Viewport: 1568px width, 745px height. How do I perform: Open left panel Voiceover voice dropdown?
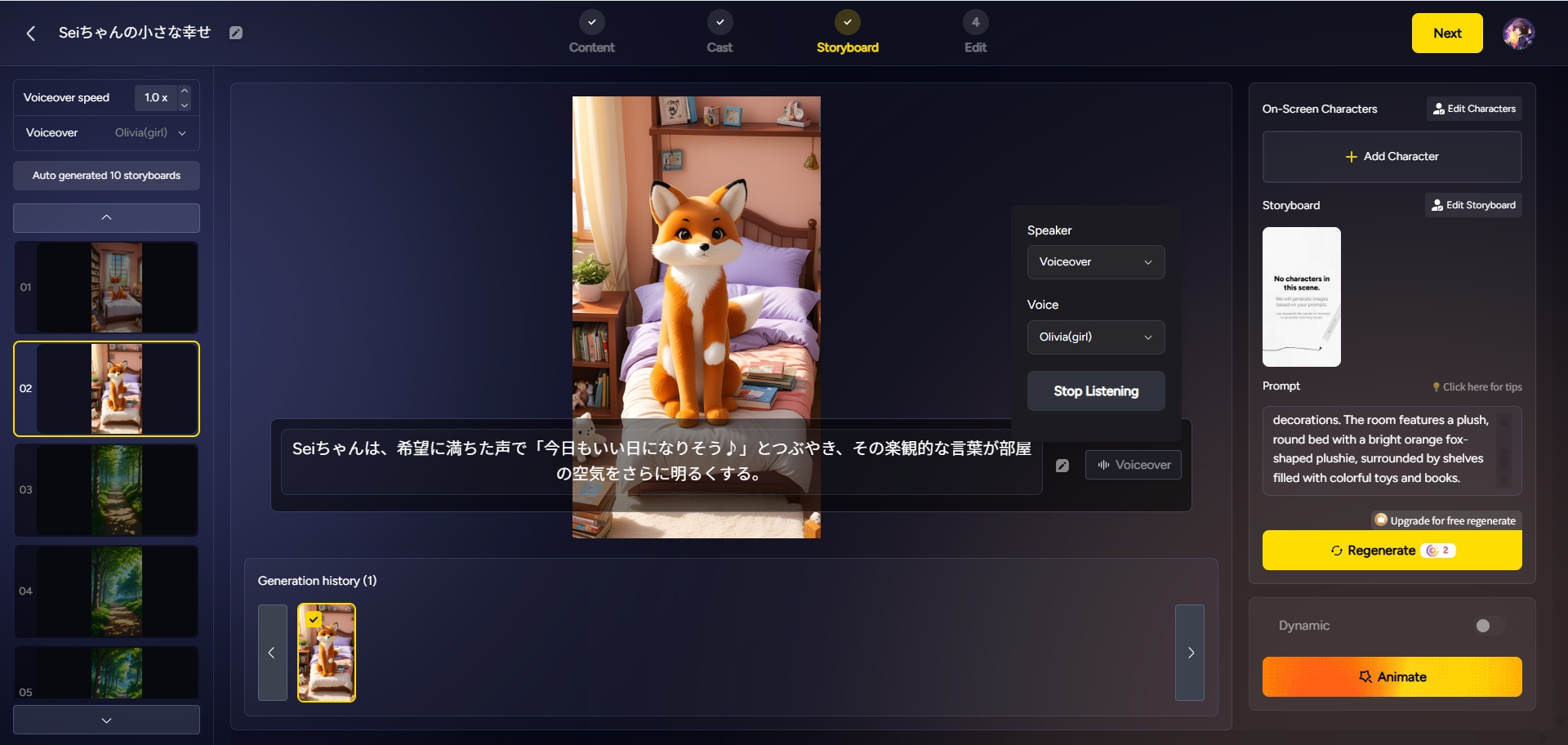click(150, 133)
